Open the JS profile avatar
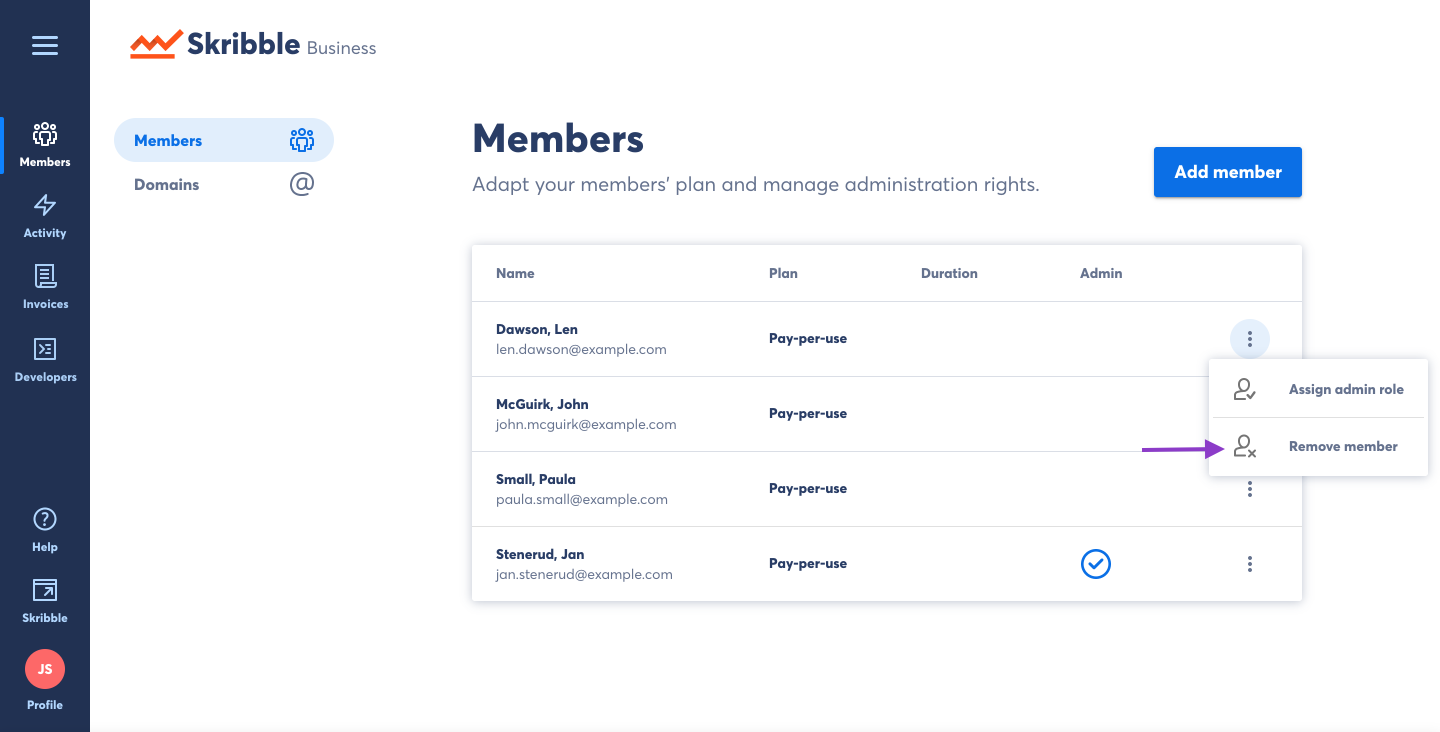The width and height of the screenshot is (1440, 732). pos(45,670)
